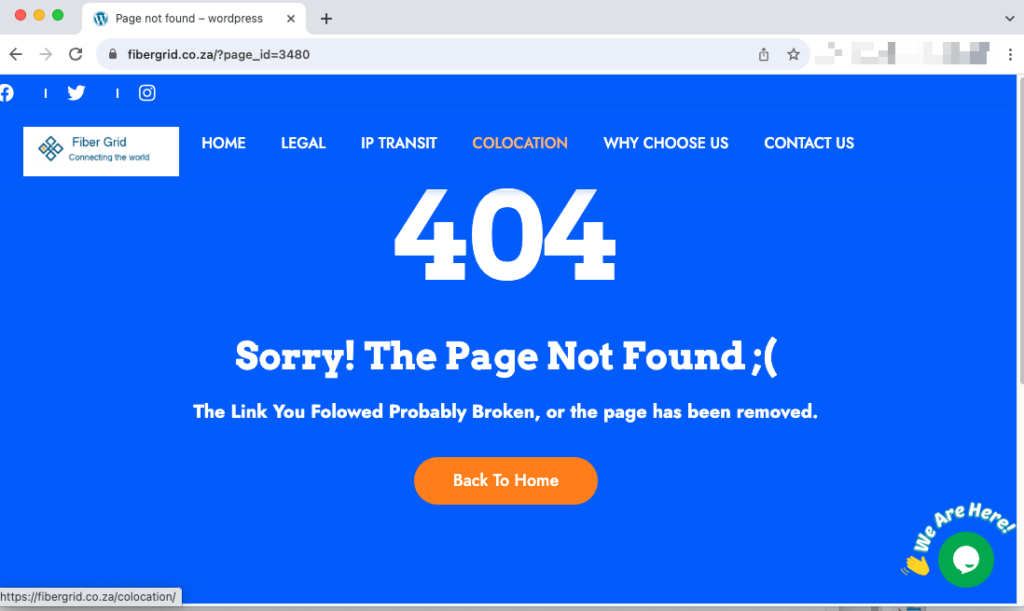Bookmark this page with the star icon

click(793, 54)
